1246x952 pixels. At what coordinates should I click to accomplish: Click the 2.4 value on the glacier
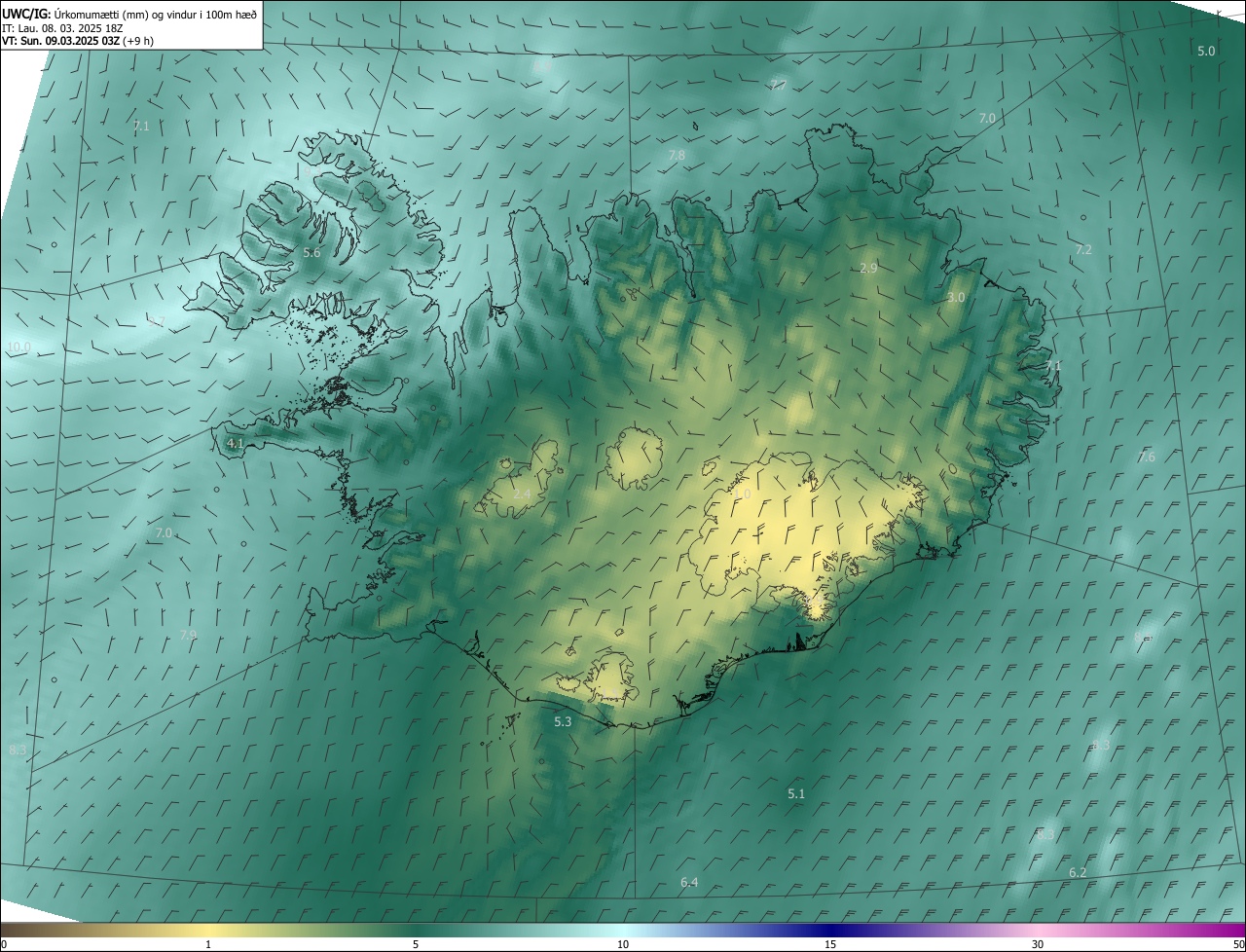(x=522, y=494)
